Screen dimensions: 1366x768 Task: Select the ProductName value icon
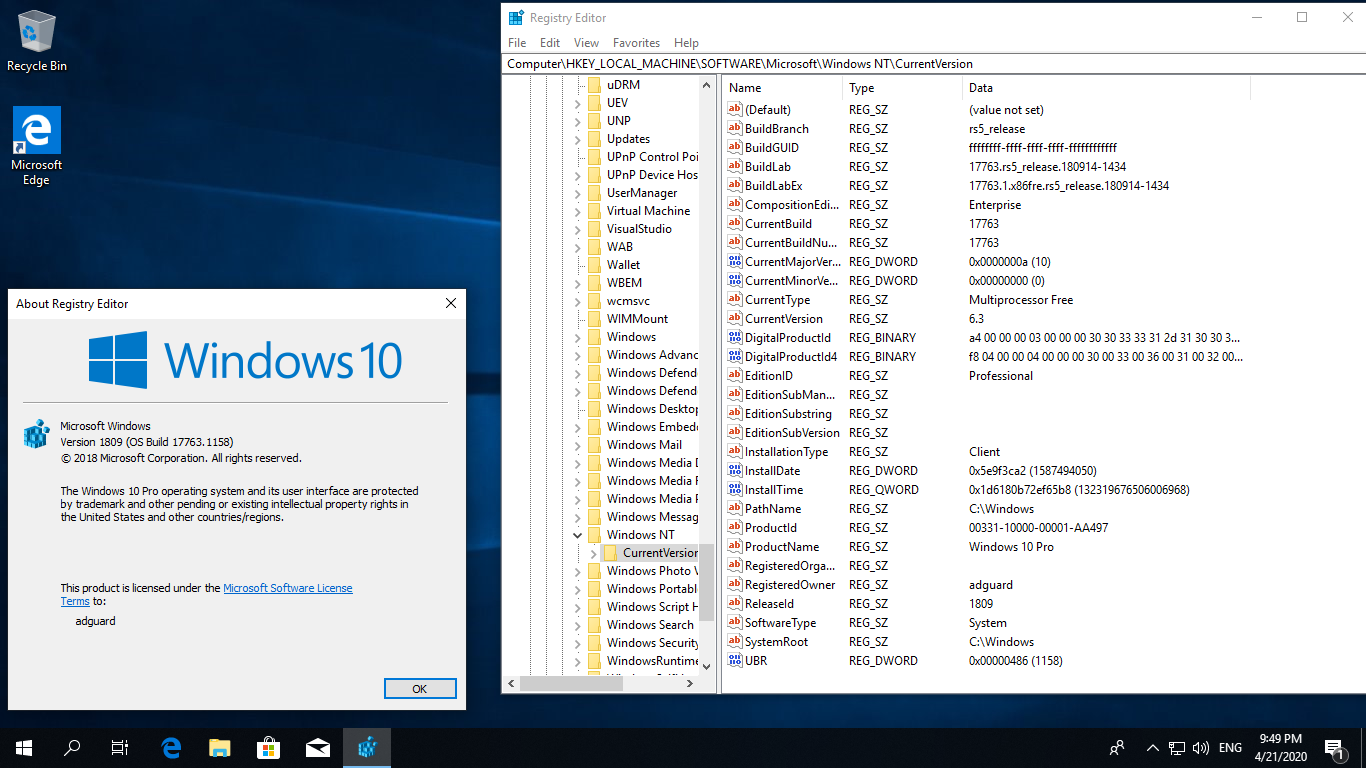tap(735, 547)
